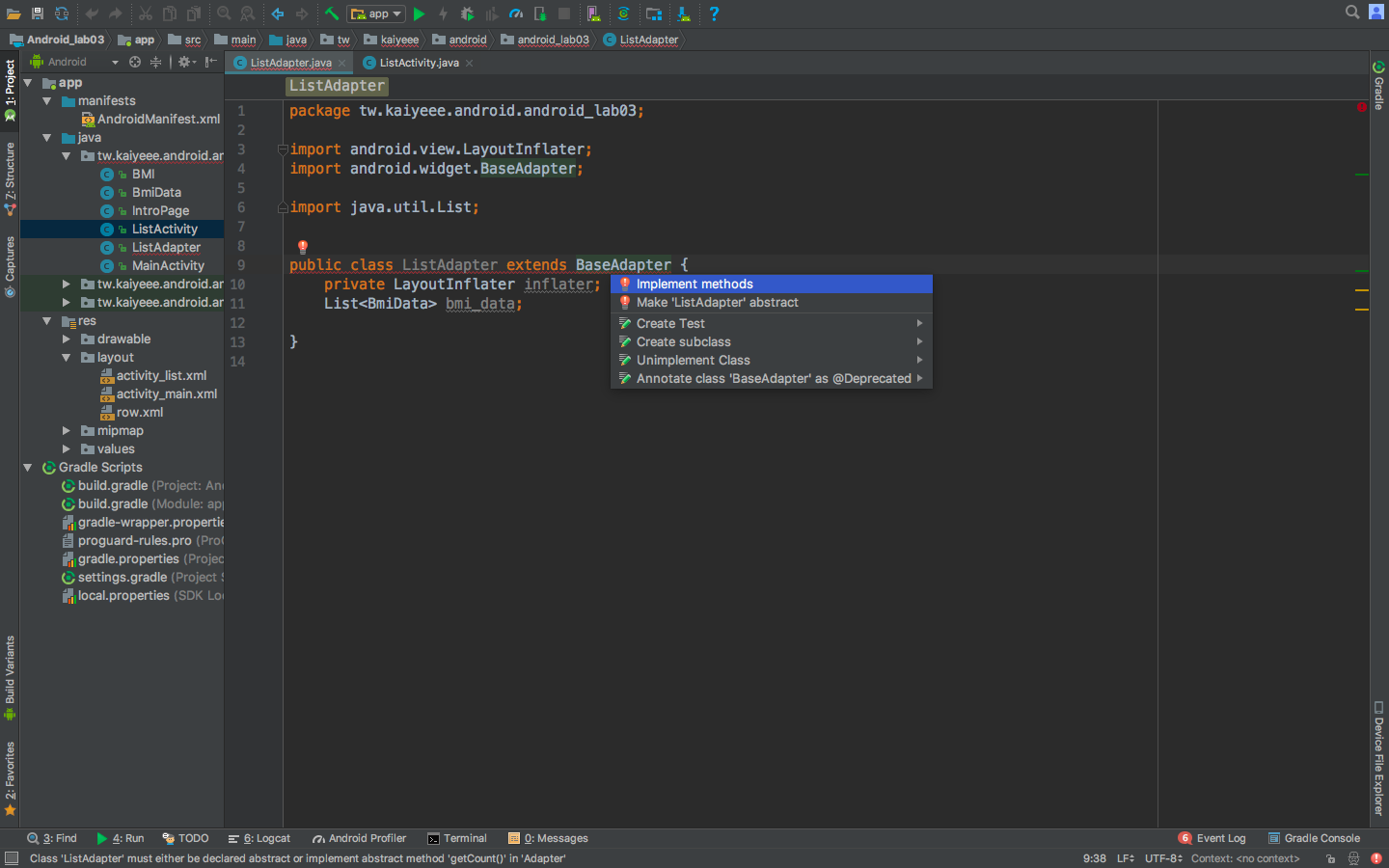The height and width of the screenshot is (868, 1389).
Task: Click the Open folder toolbar icon
Action: pos(14,14)
